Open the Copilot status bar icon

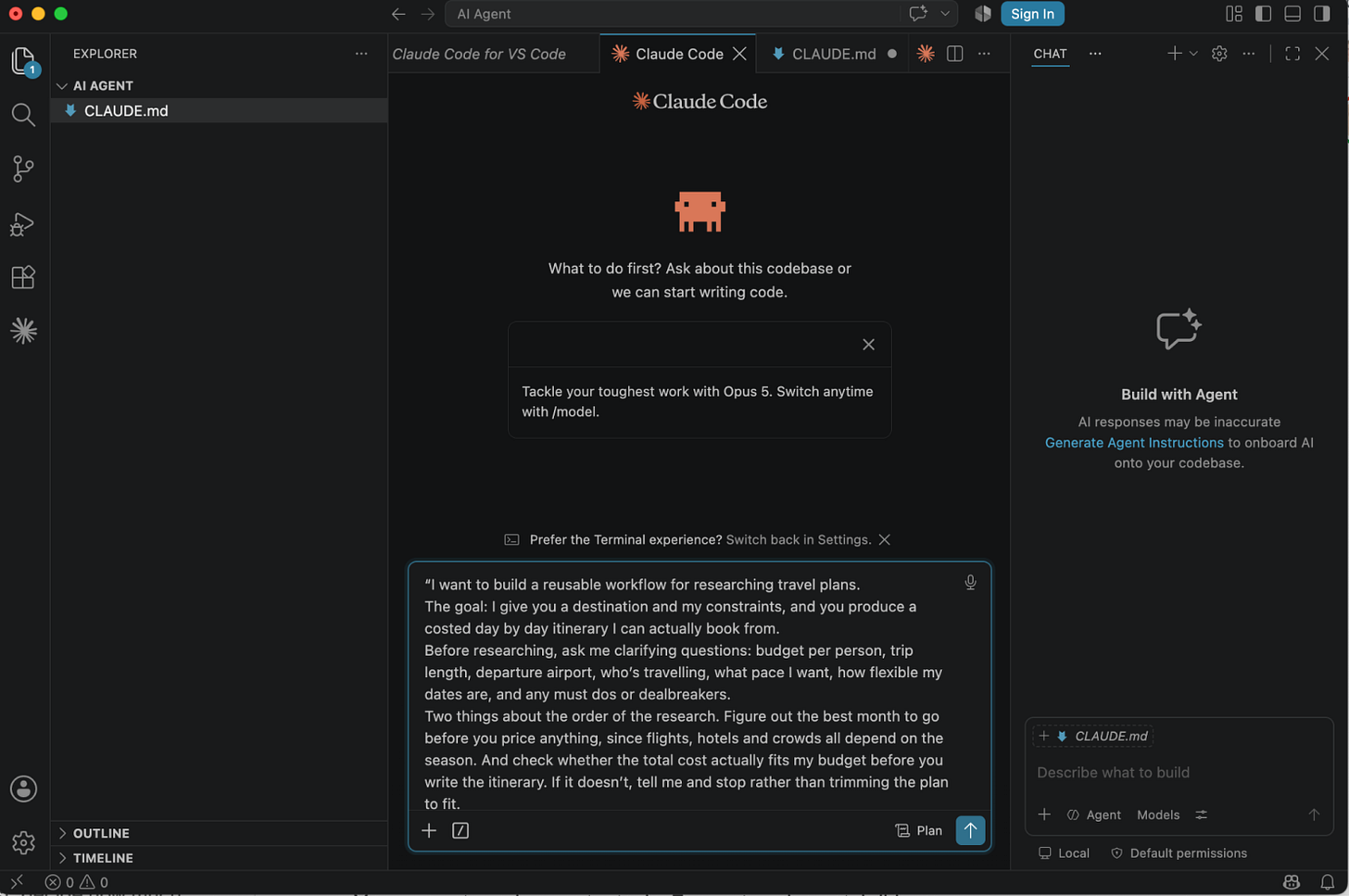pos(1292,882)
